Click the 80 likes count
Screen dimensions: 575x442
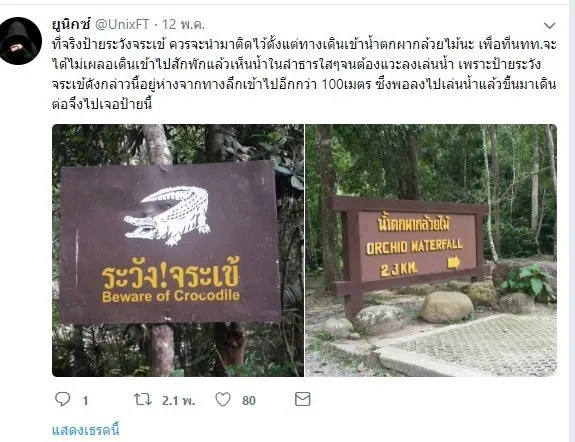[249, 401]
